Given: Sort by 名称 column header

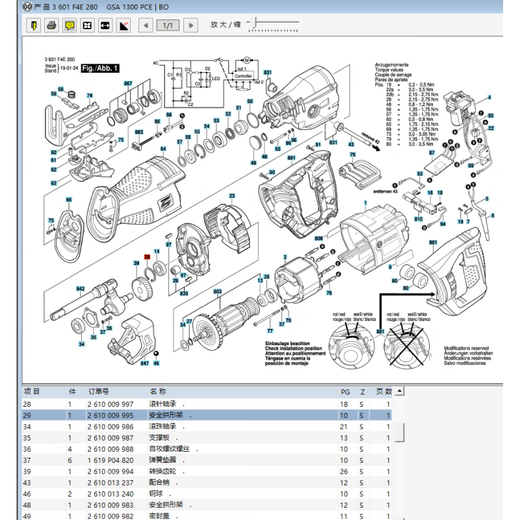Looking at the screenshot, I should coord(158,391).
